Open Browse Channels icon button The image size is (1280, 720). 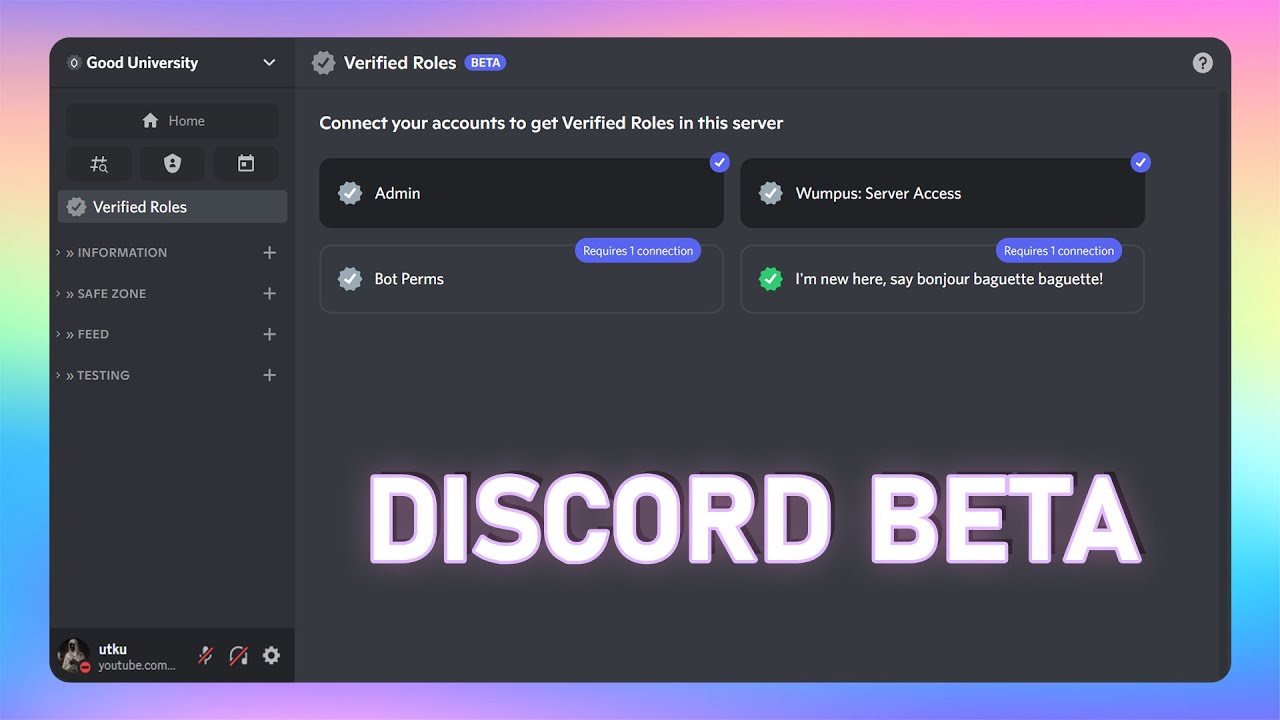click(x=98, y=164)
